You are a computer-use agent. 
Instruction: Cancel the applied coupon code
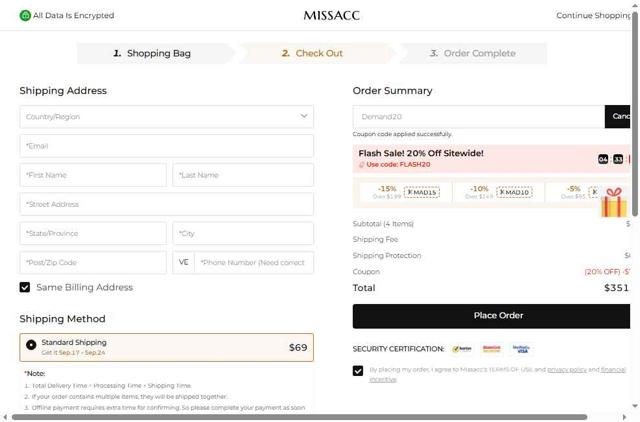618,117
